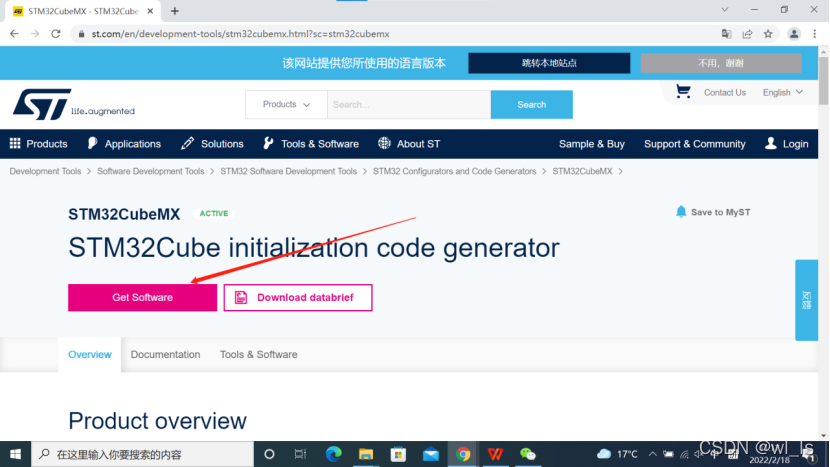The width and height of the screenshot is (830, 467).
Task: Click the Get Software button
Action: click(x=142, y=298)
